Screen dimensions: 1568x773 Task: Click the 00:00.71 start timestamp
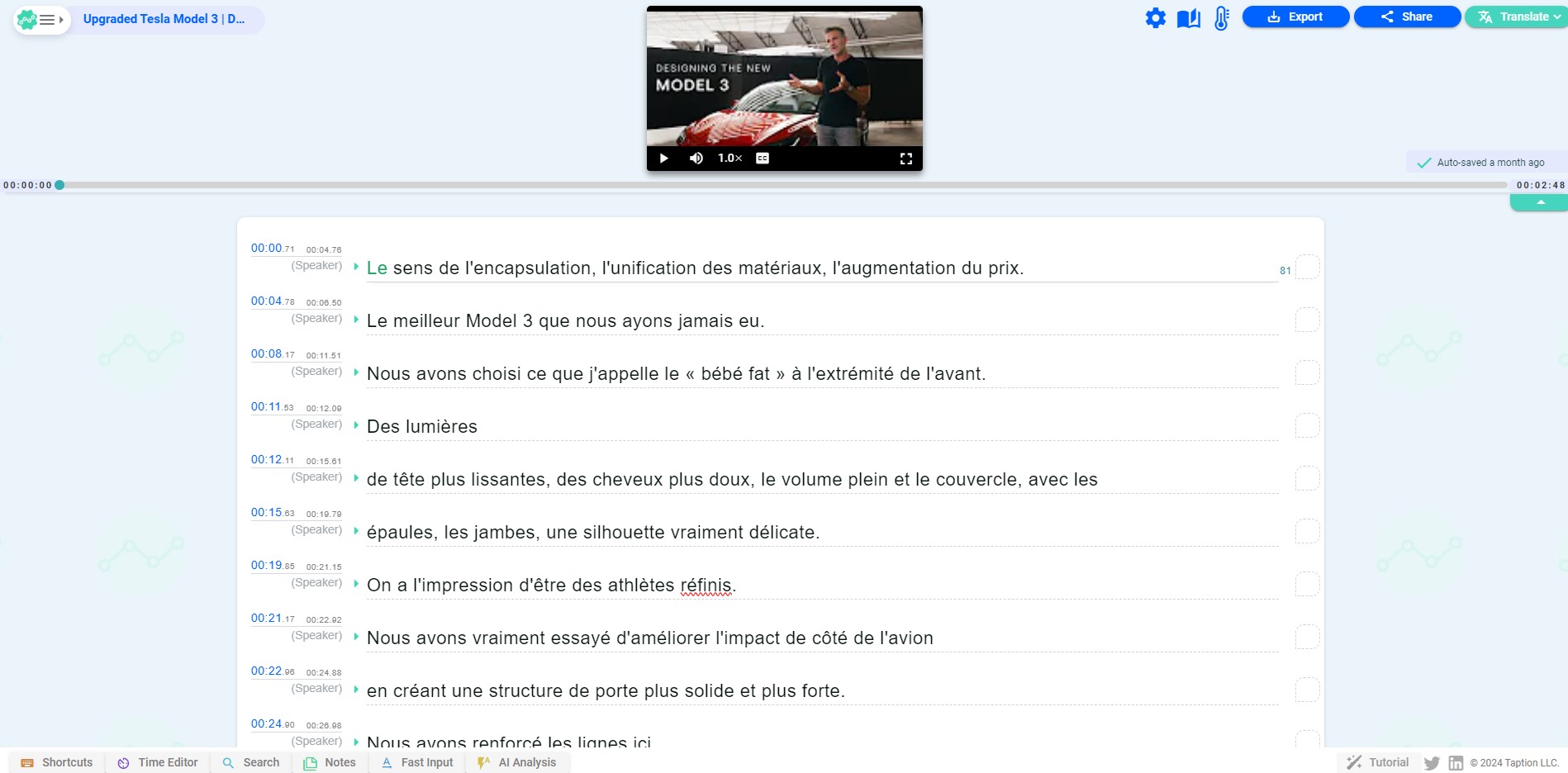pyautogui.click(x=273, y=248)
